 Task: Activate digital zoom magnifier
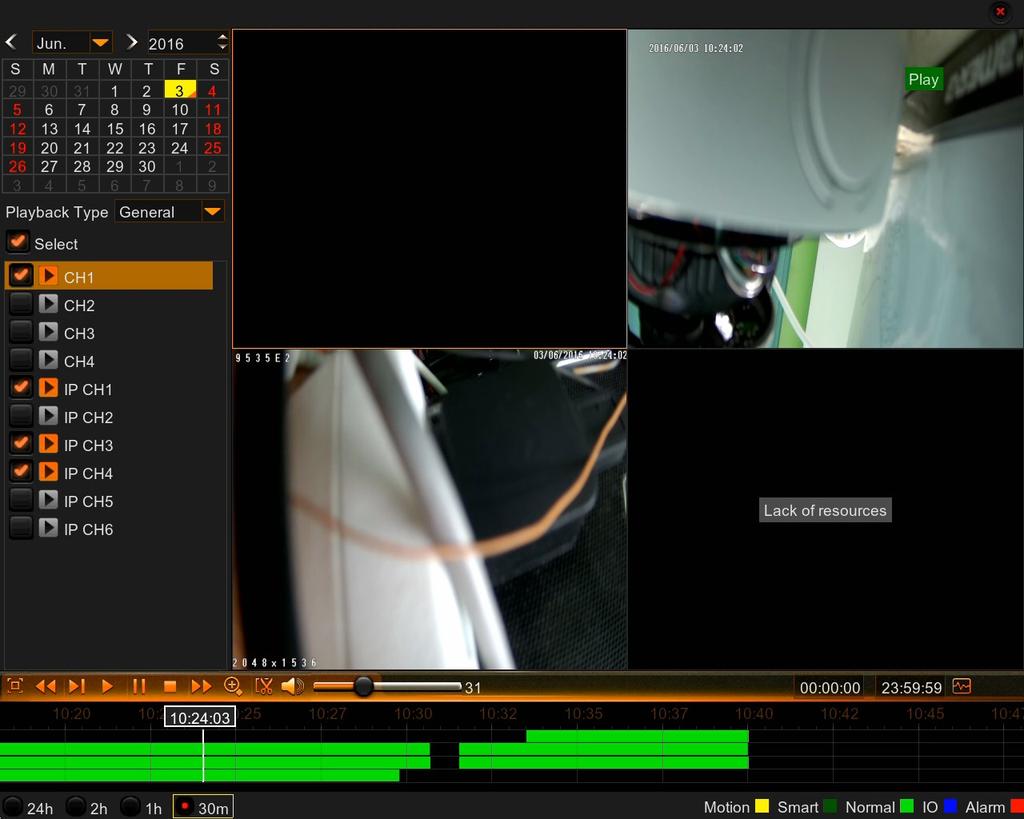(x=232, y=686)
